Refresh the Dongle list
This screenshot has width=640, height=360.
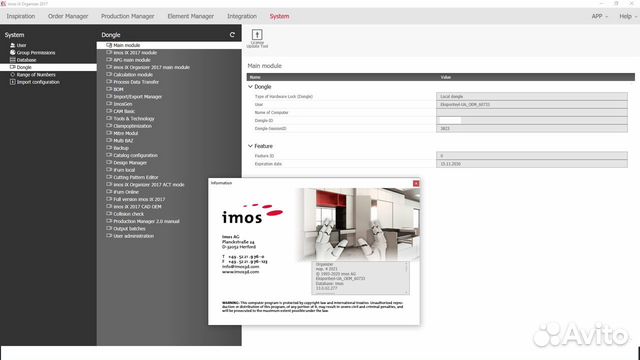click(232, 35)
